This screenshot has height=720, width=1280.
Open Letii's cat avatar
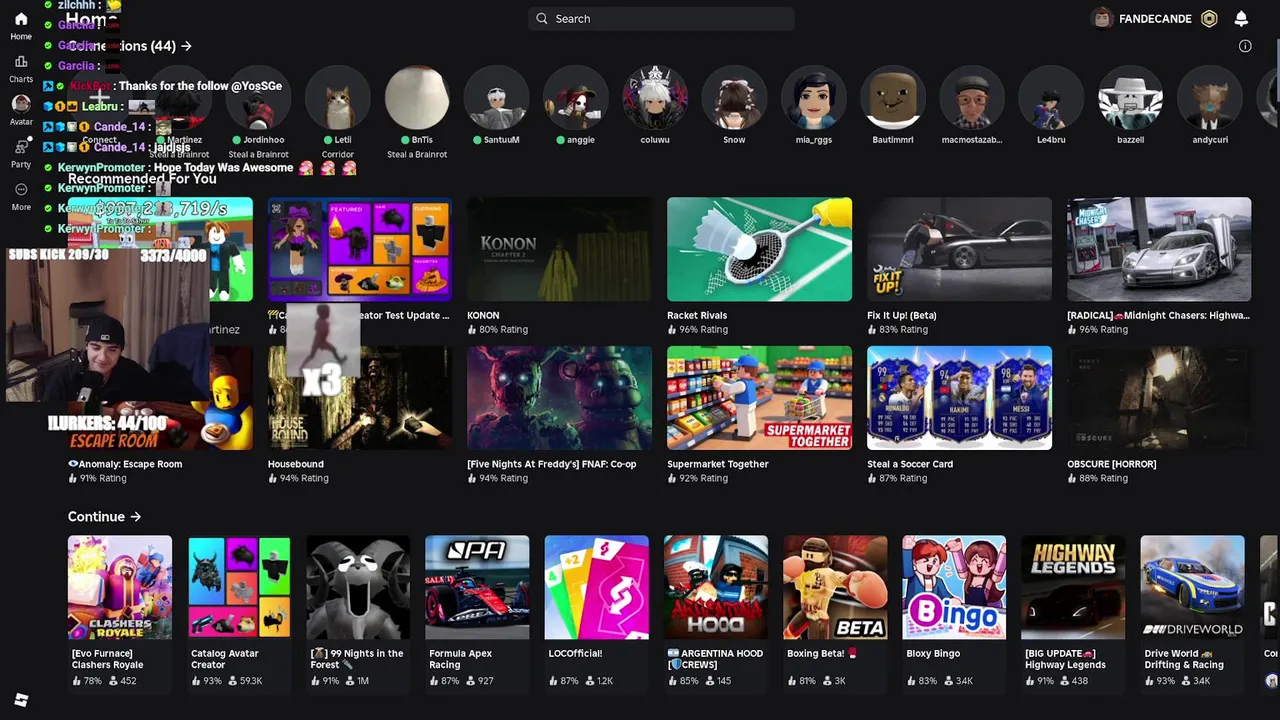[338, 100]
